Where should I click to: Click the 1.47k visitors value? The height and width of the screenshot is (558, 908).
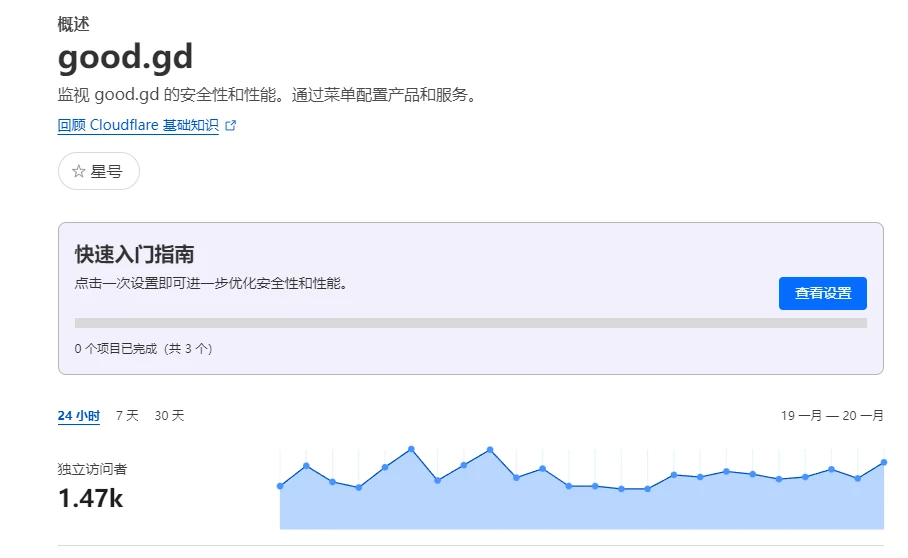coord(90,498)
